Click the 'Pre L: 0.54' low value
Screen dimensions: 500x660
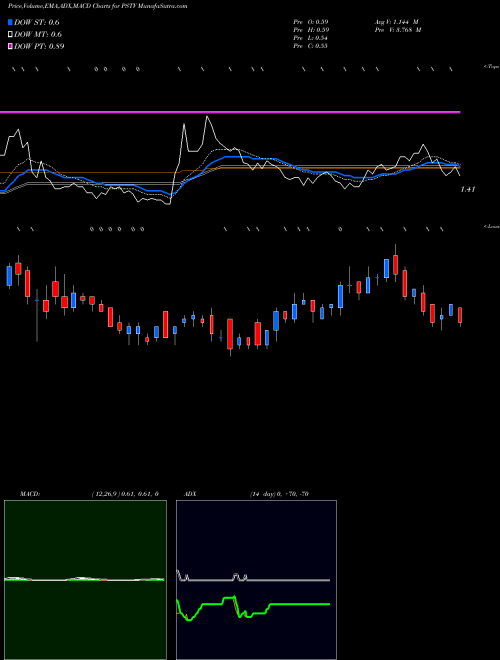pyautogui.click(x=311, y=38)
